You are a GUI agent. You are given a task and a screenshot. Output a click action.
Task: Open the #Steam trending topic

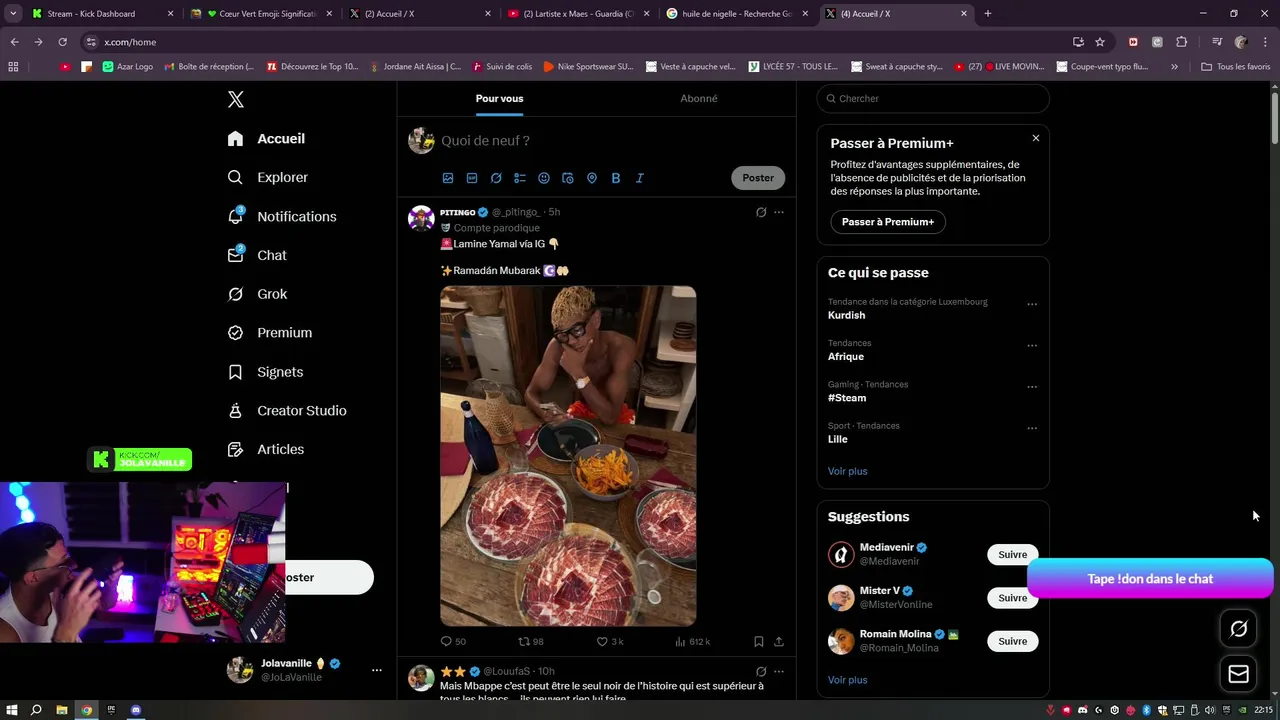847,398
